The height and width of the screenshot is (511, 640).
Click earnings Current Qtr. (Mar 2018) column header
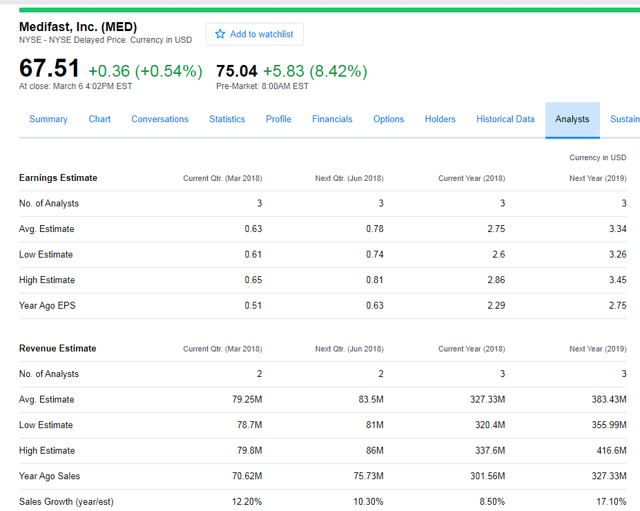222,178
